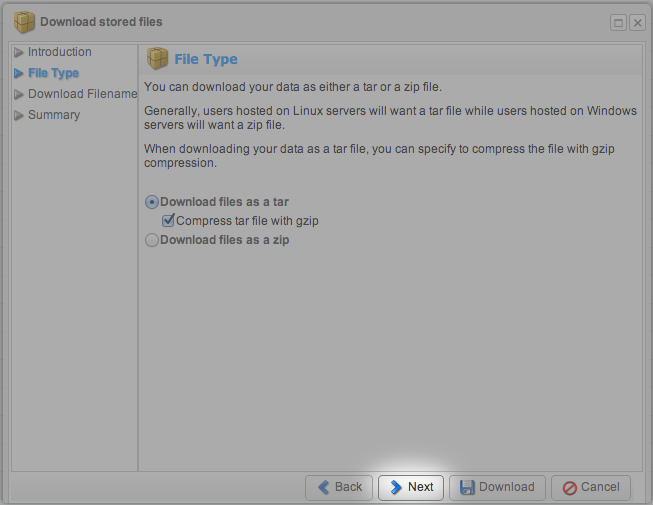Click the package icon in title bar
Image resolution: width=653 pixels, height=505 pixels.
click(x=24, y=21)
